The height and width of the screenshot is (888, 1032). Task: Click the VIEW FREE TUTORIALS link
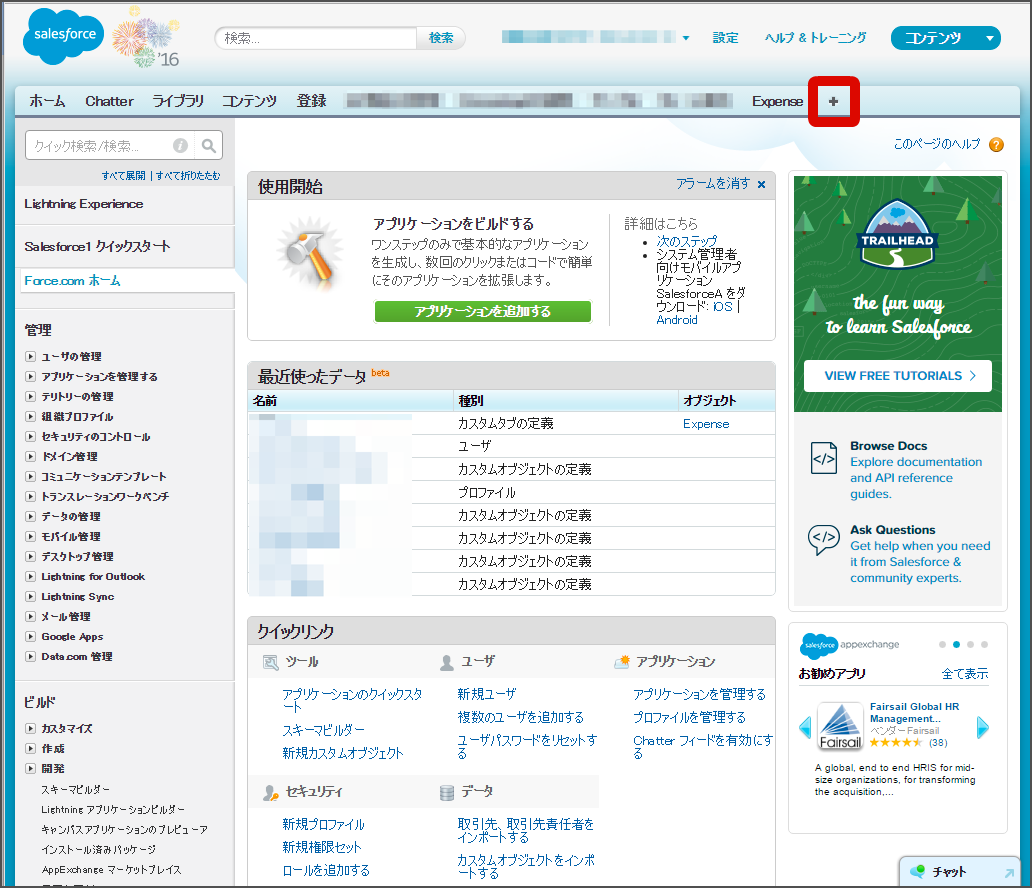(x=896, y=375)
